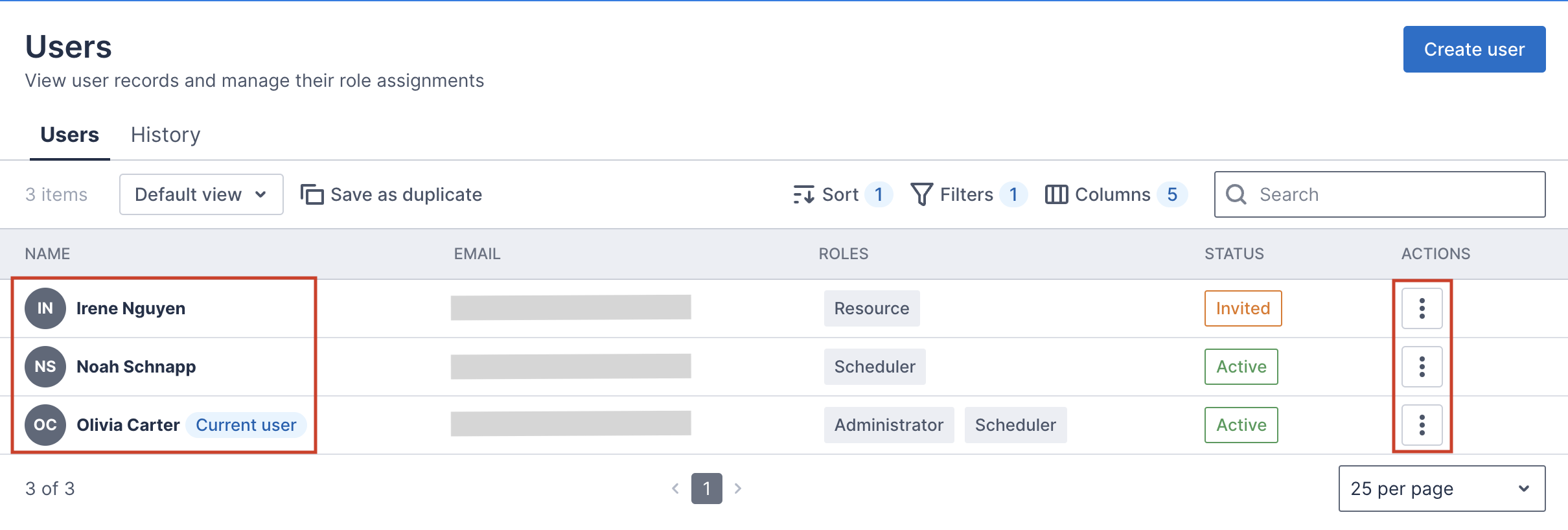Open actions menu for Olivia Carter

pyautogui.click(x=1422, y=425)
